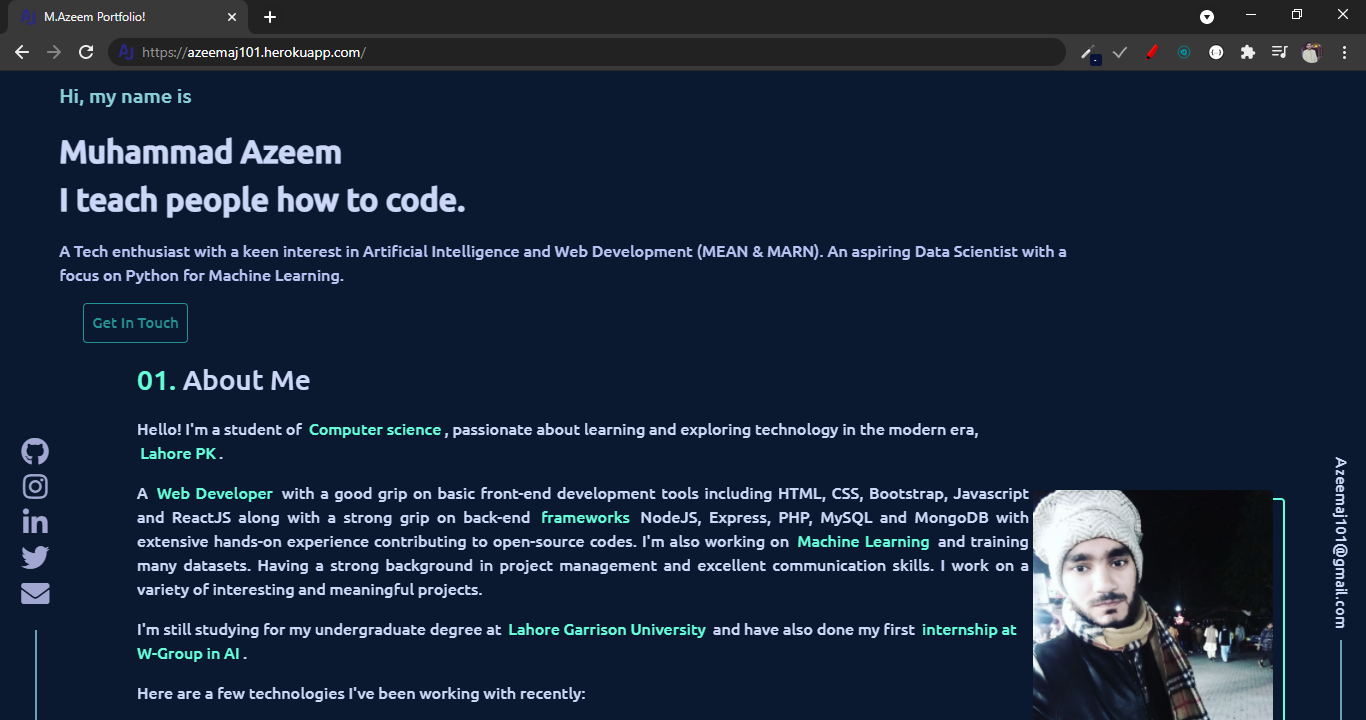Open the browser Extensions puzzle icon
This screenshot has height=720, width=1366.
coord(1247,52)
